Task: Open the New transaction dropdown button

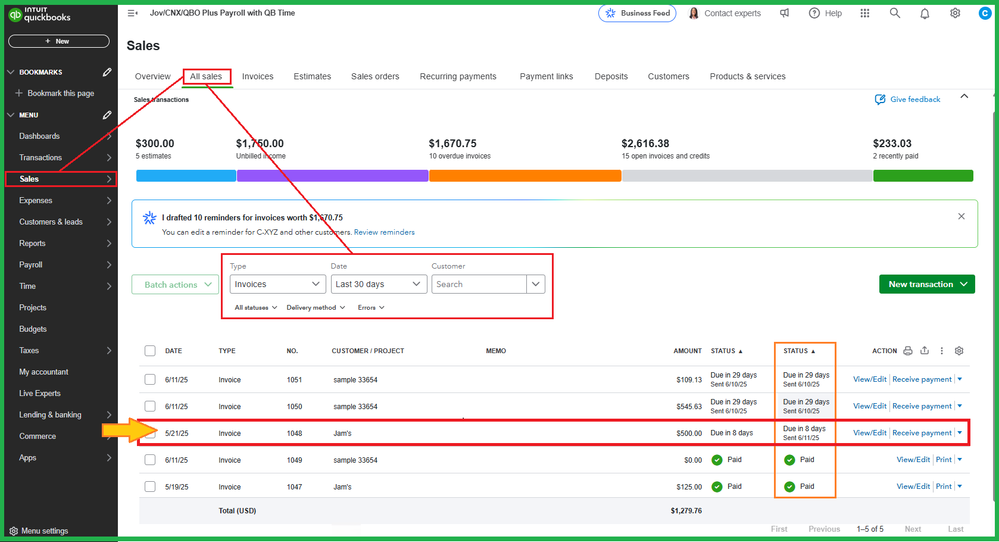Action: pos(927,284)
